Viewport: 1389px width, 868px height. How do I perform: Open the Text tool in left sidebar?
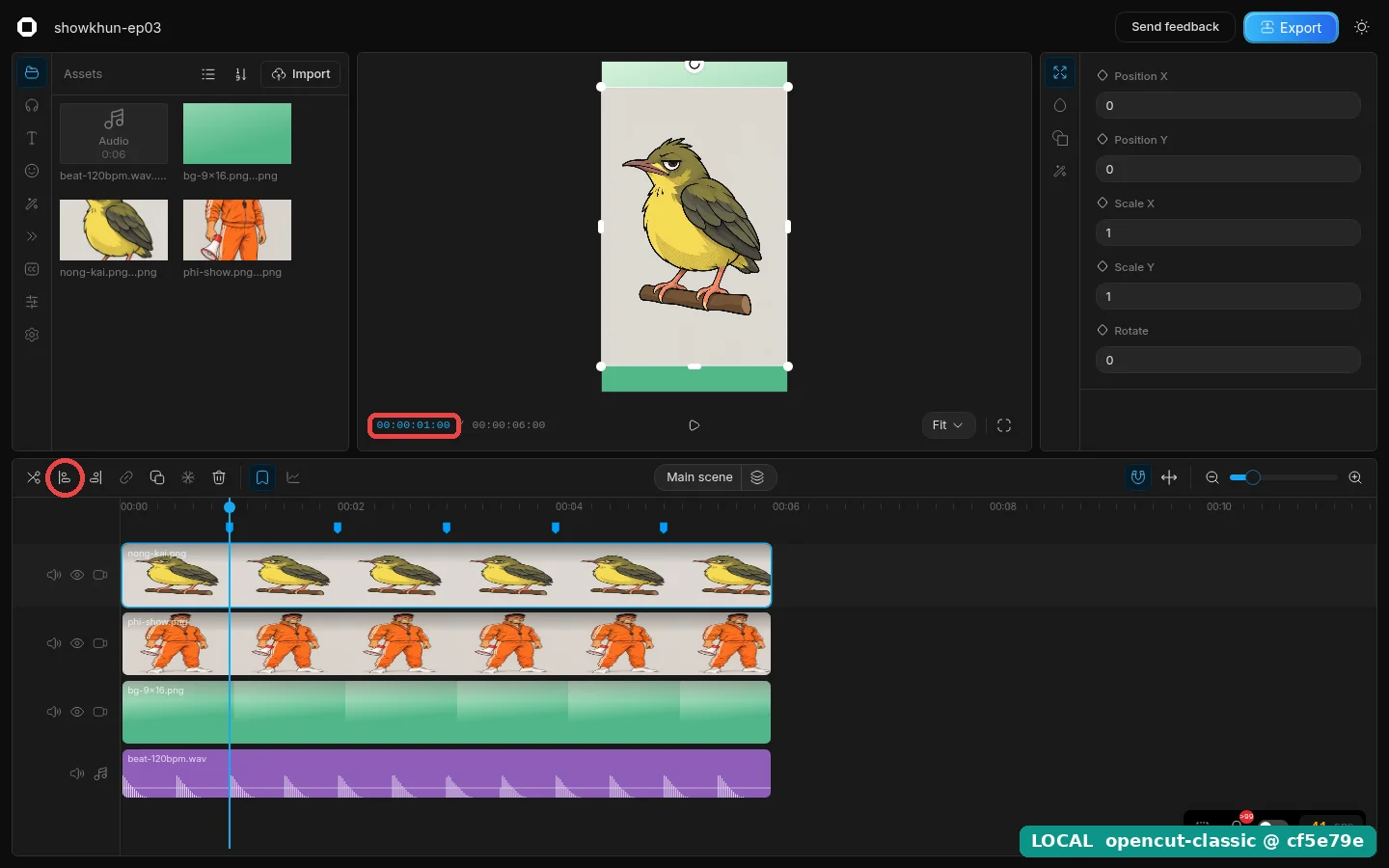32,138
